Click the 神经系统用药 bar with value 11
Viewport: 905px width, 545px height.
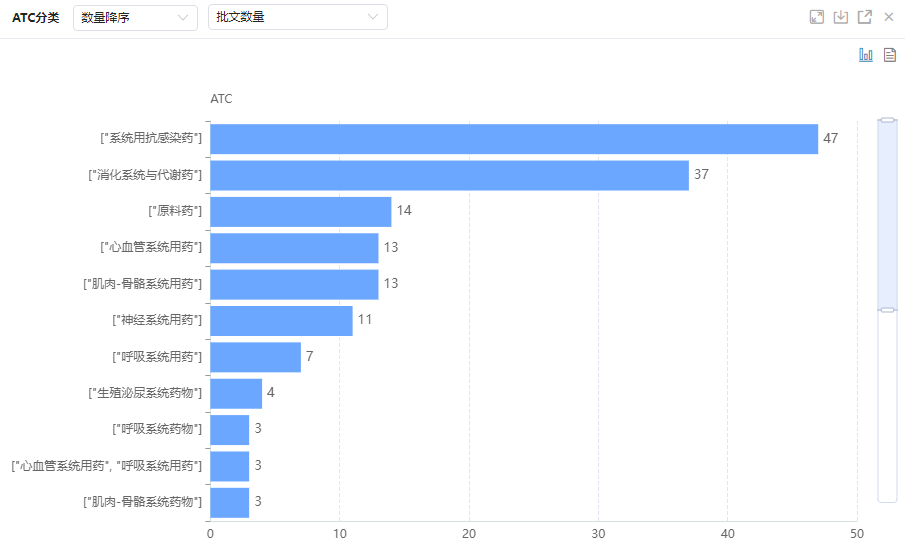coord(281,321)
